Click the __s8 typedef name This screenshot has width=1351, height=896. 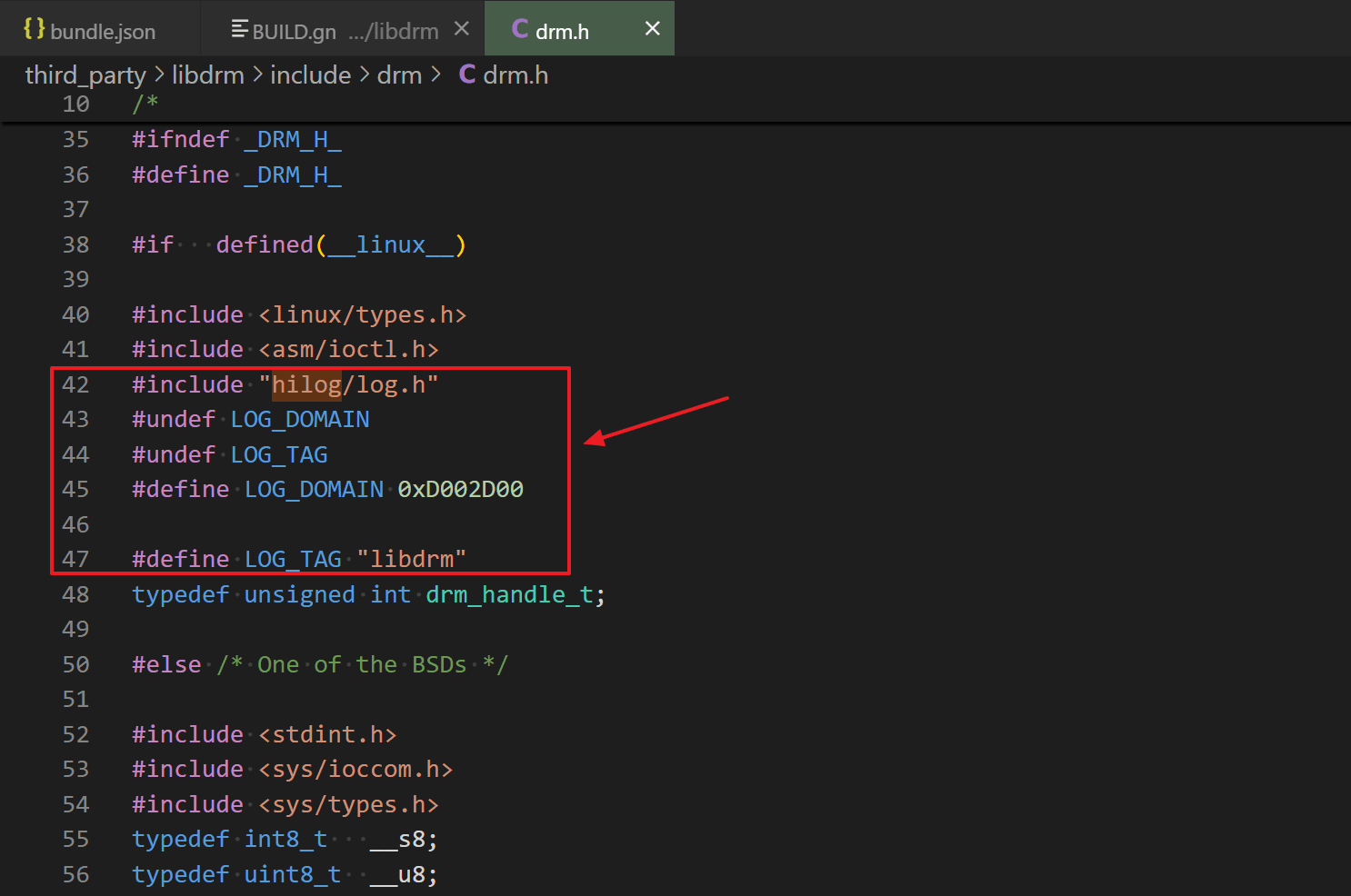tap(397, 840)
